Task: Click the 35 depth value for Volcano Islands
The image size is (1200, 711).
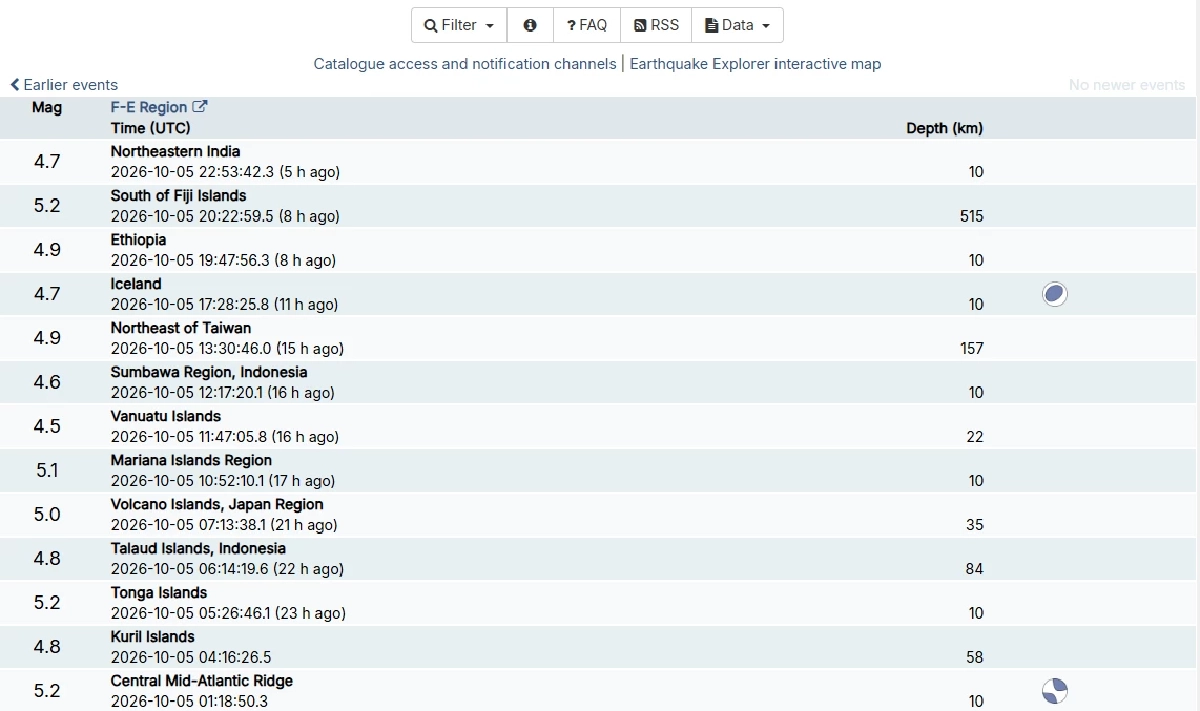Action: 974,524
